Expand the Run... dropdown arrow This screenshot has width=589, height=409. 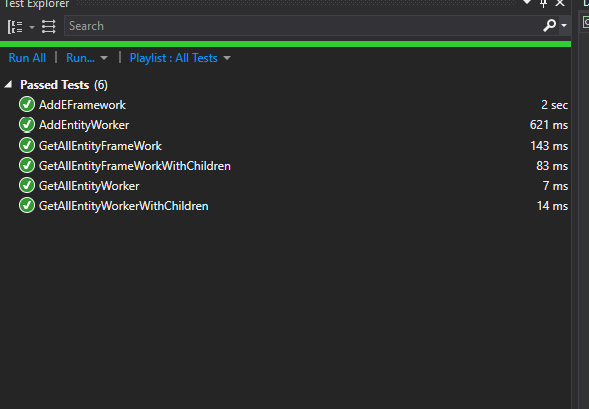tap(104, 58)
